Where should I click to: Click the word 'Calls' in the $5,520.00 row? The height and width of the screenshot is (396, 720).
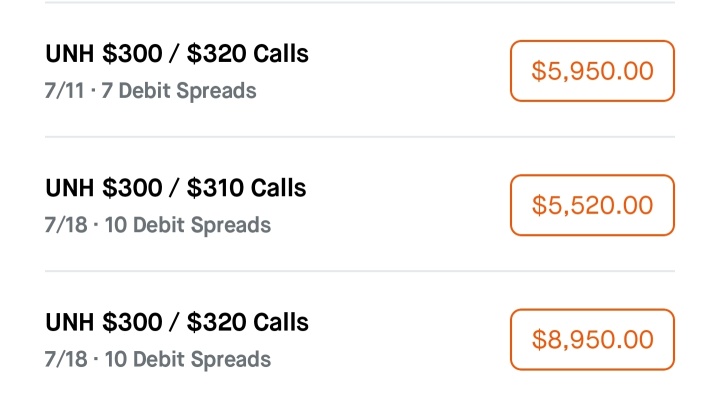coord(278,188)
